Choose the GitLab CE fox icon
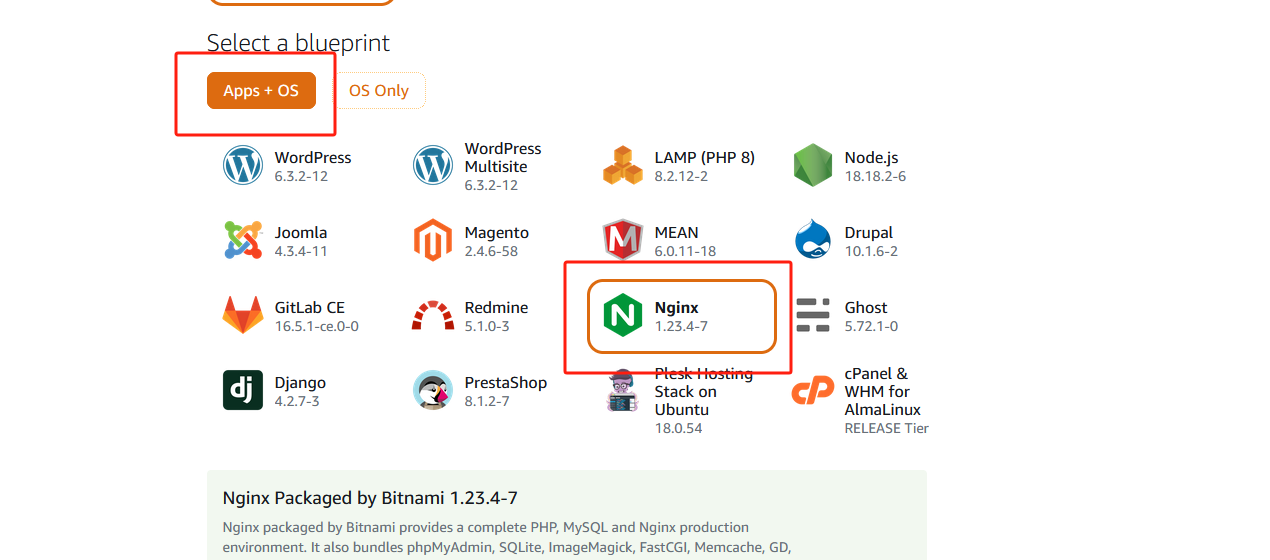 click(x=243, y=315)
